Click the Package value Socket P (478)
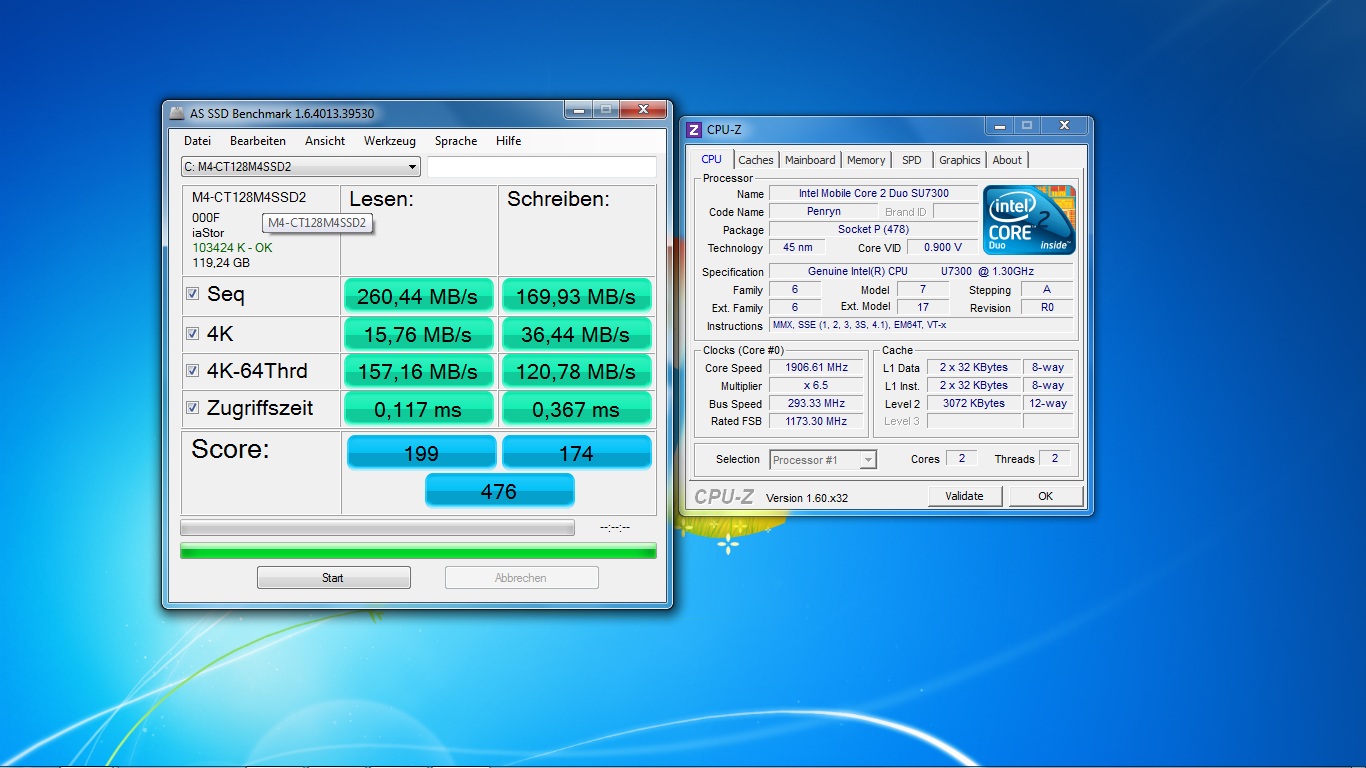 (873, 230)
